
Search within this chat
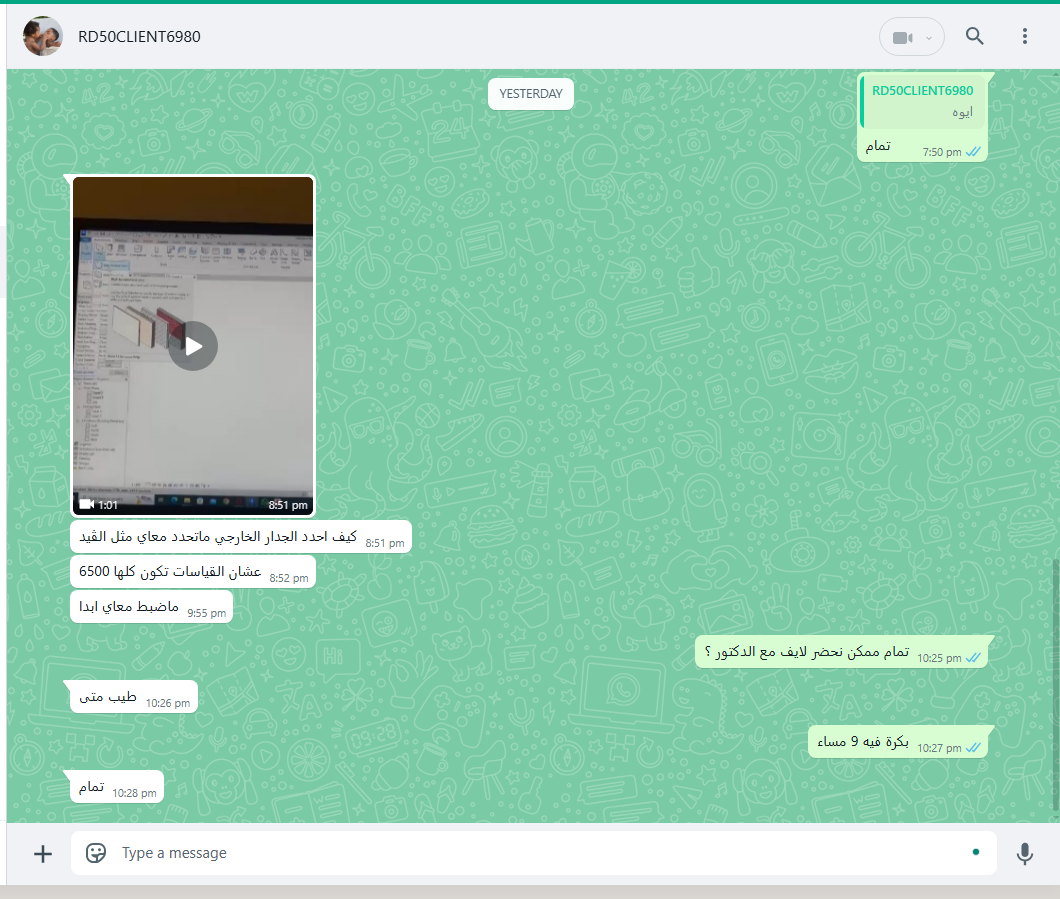pos(974,36)
